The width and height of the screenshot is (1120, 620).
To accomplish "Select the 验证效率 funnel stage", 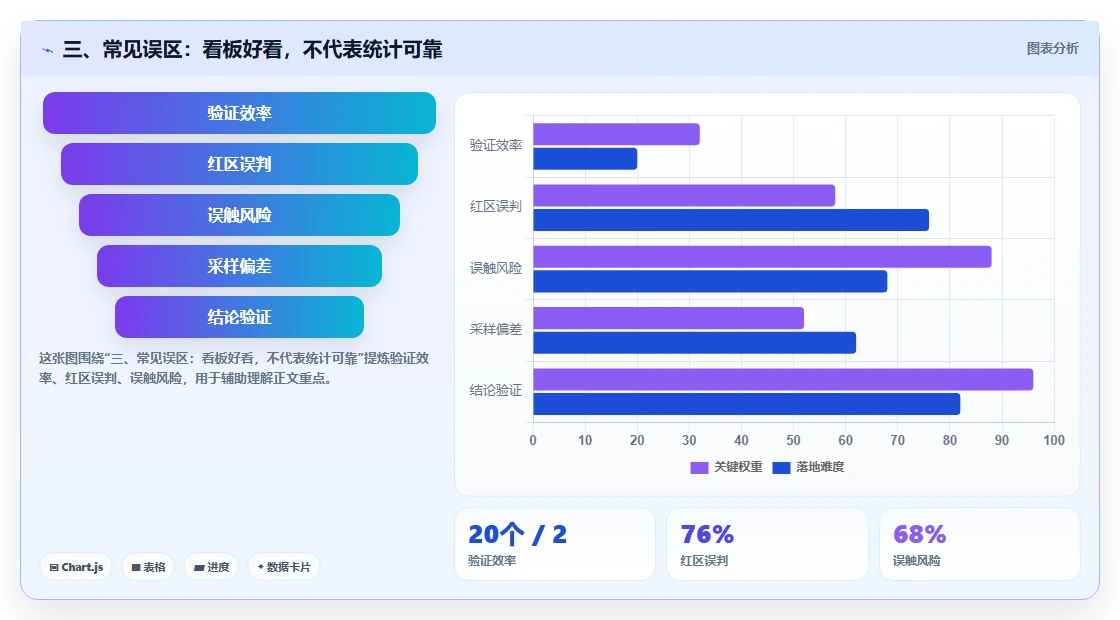I will (x=239, y=113).
